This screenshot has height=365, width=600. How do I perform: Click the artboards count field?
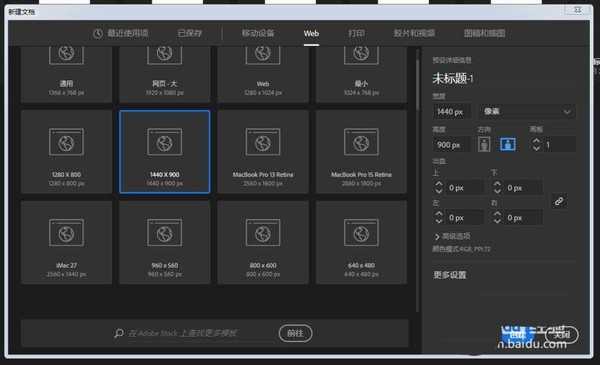coord(559,145)
